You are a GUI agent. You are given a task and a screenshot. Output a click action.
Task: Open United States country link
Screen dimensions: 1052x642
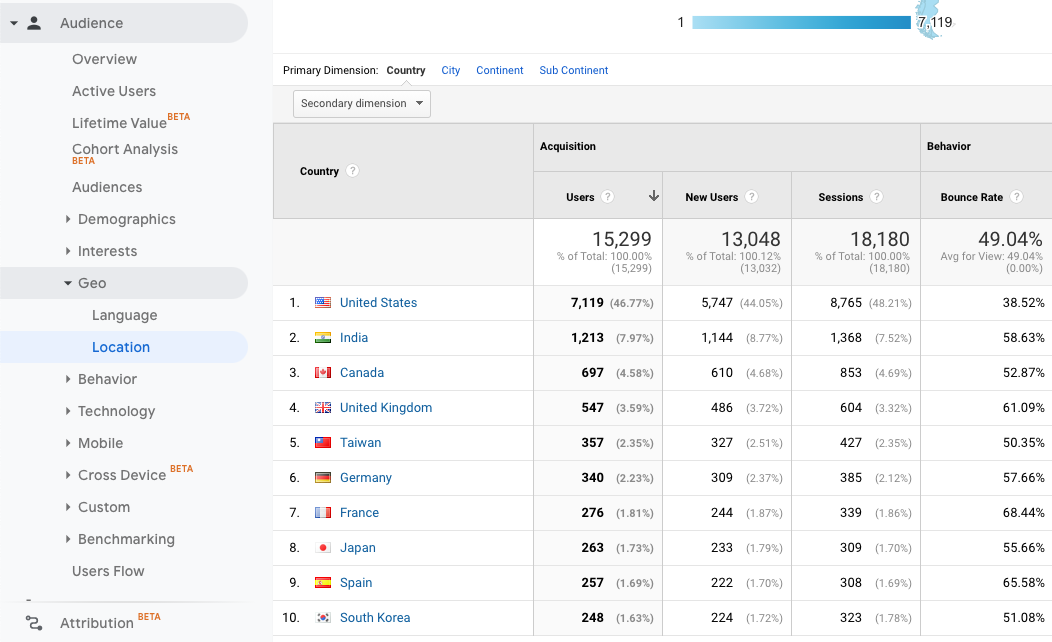pos(378,303)
